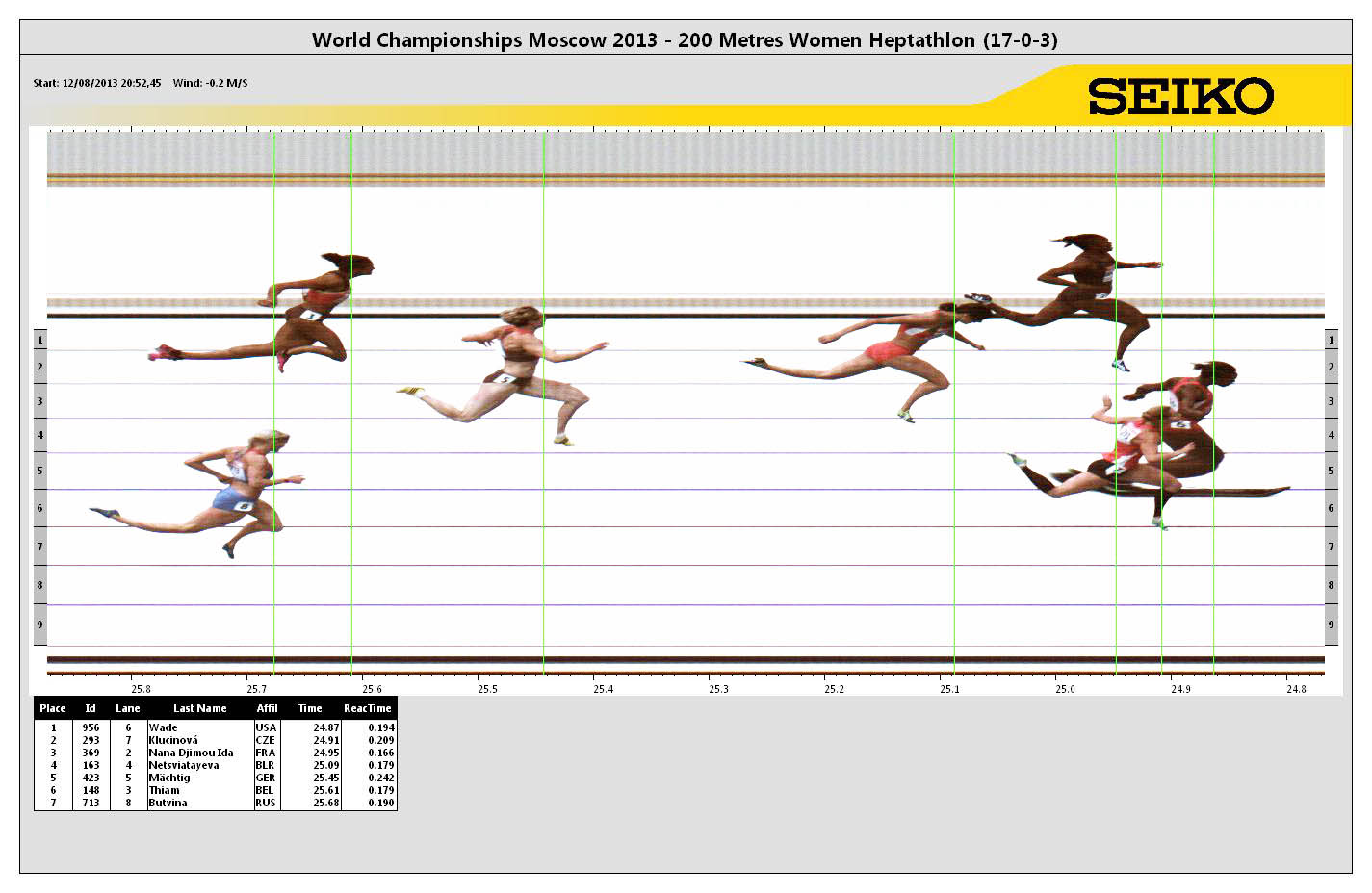Click the lane 9 marker on the right edge

pos(1331,625)
